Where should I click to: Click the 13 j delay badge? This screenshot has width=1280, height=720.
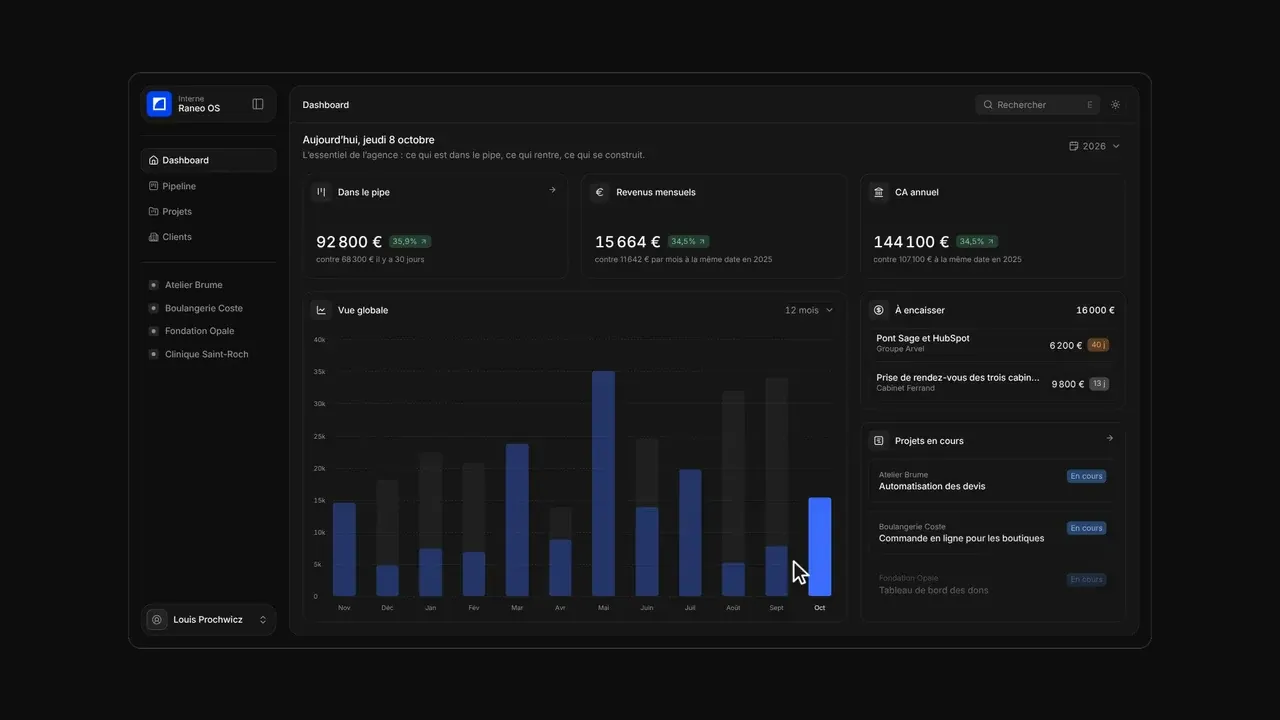[1098, 384]
